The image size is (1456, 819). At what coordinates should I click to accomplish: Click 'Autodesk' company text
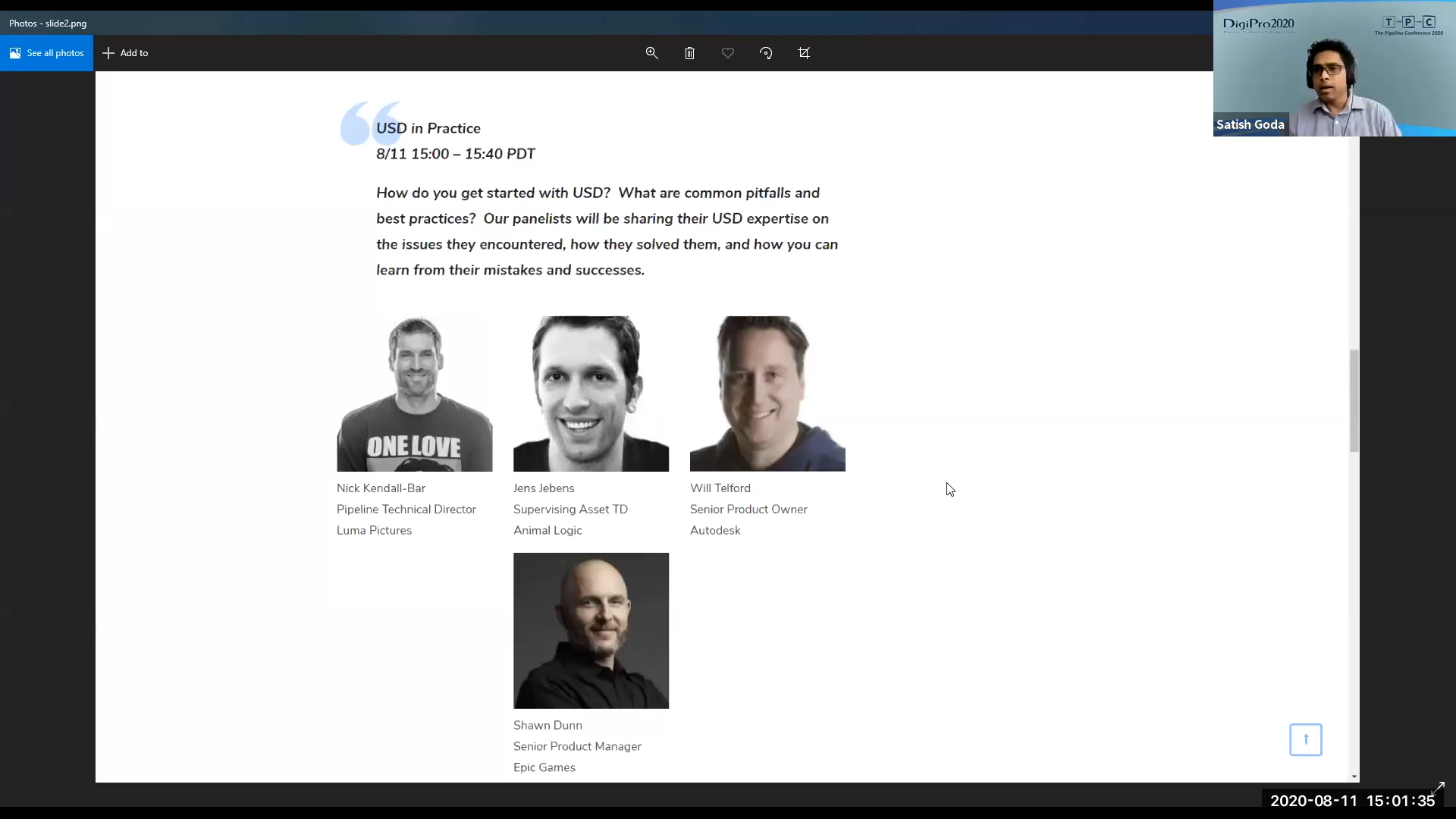[715, 531]
